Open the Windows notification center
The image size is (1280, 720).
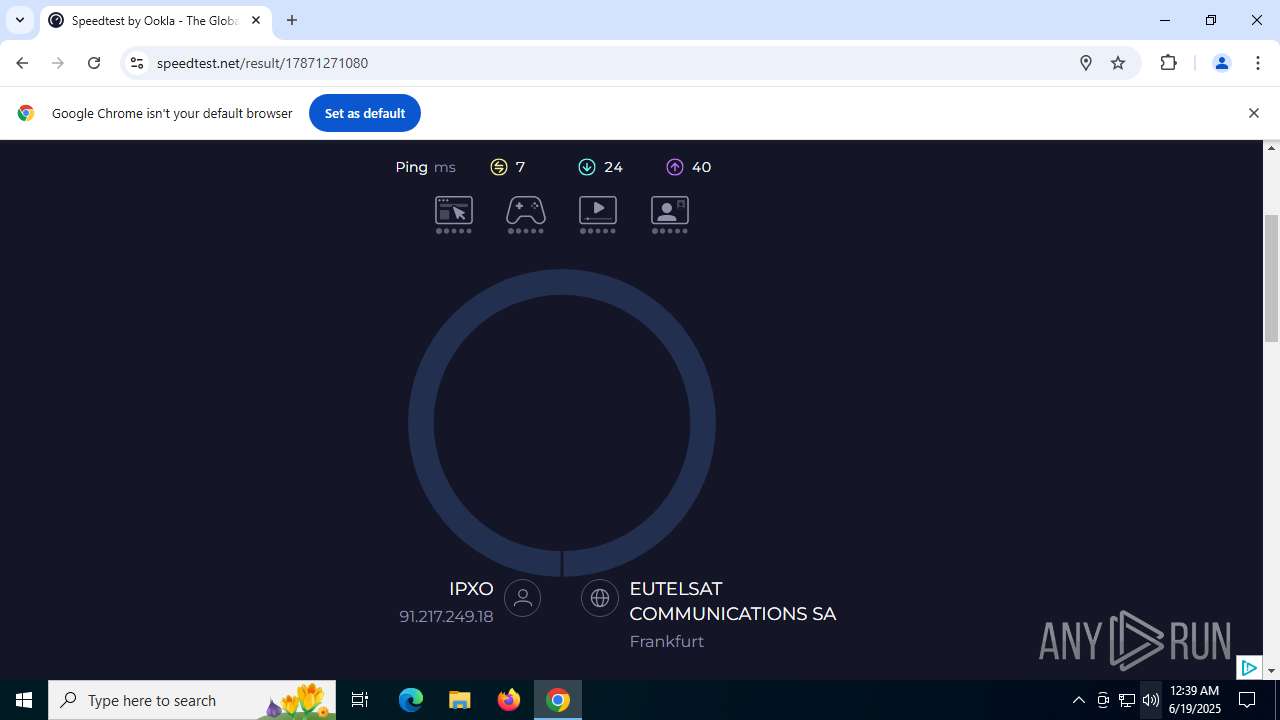[x=1248, y=700]
